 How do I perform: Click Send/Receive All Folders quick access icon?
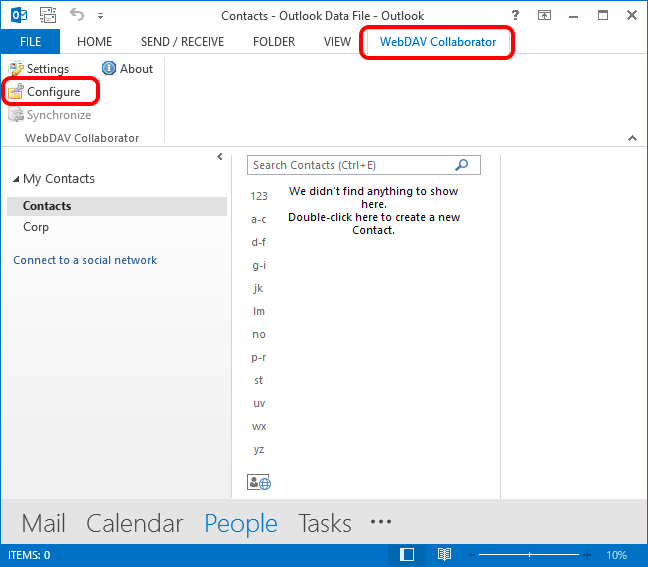coord(48,15)
